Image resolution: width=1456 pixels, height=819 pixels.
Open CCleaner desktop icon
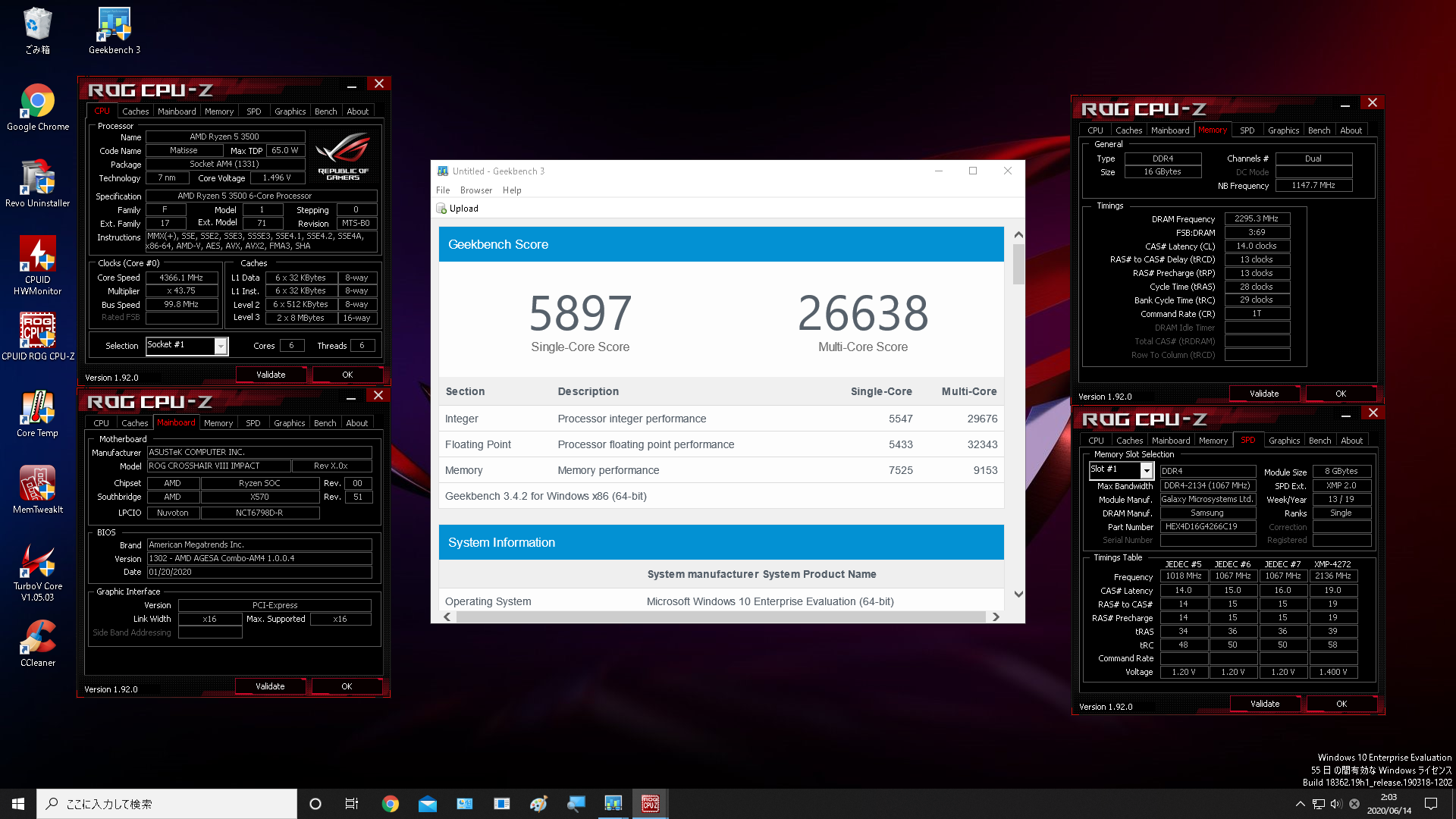38,644
